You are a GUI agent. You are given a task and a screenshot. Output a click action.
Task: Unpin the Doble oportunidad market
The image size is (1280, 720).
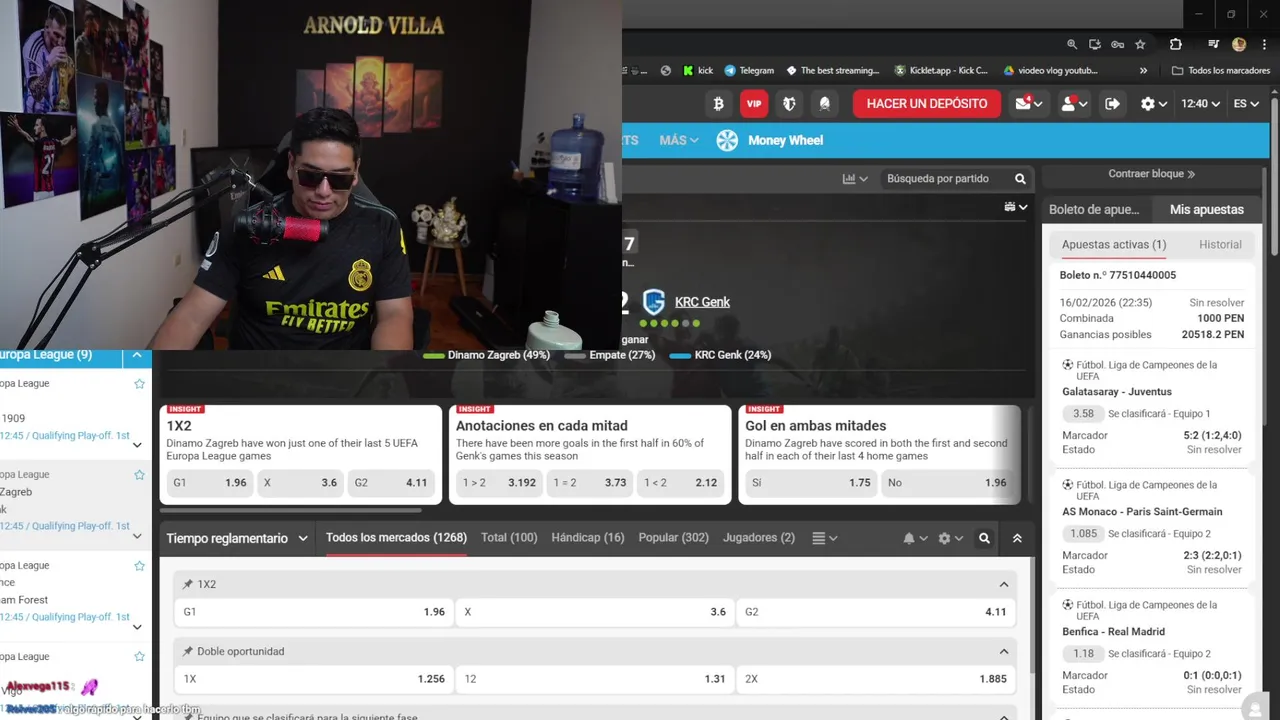[x=187, y=652]
